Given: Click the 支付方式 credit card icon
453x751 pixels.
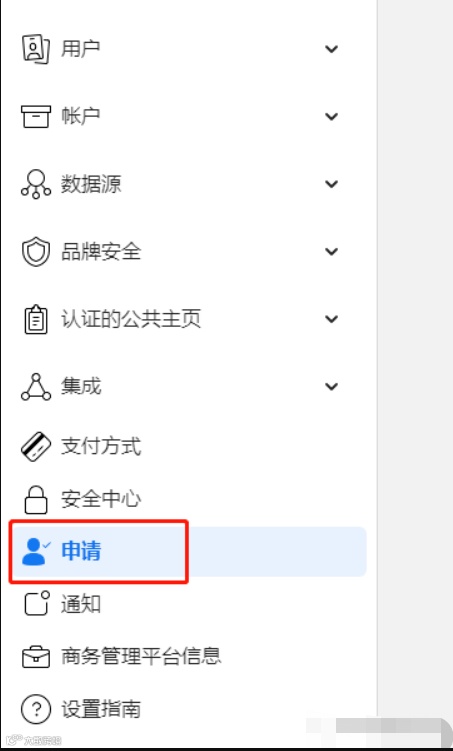Looking at the screenshot, I should pyautogui.click(x=35, y=447).
